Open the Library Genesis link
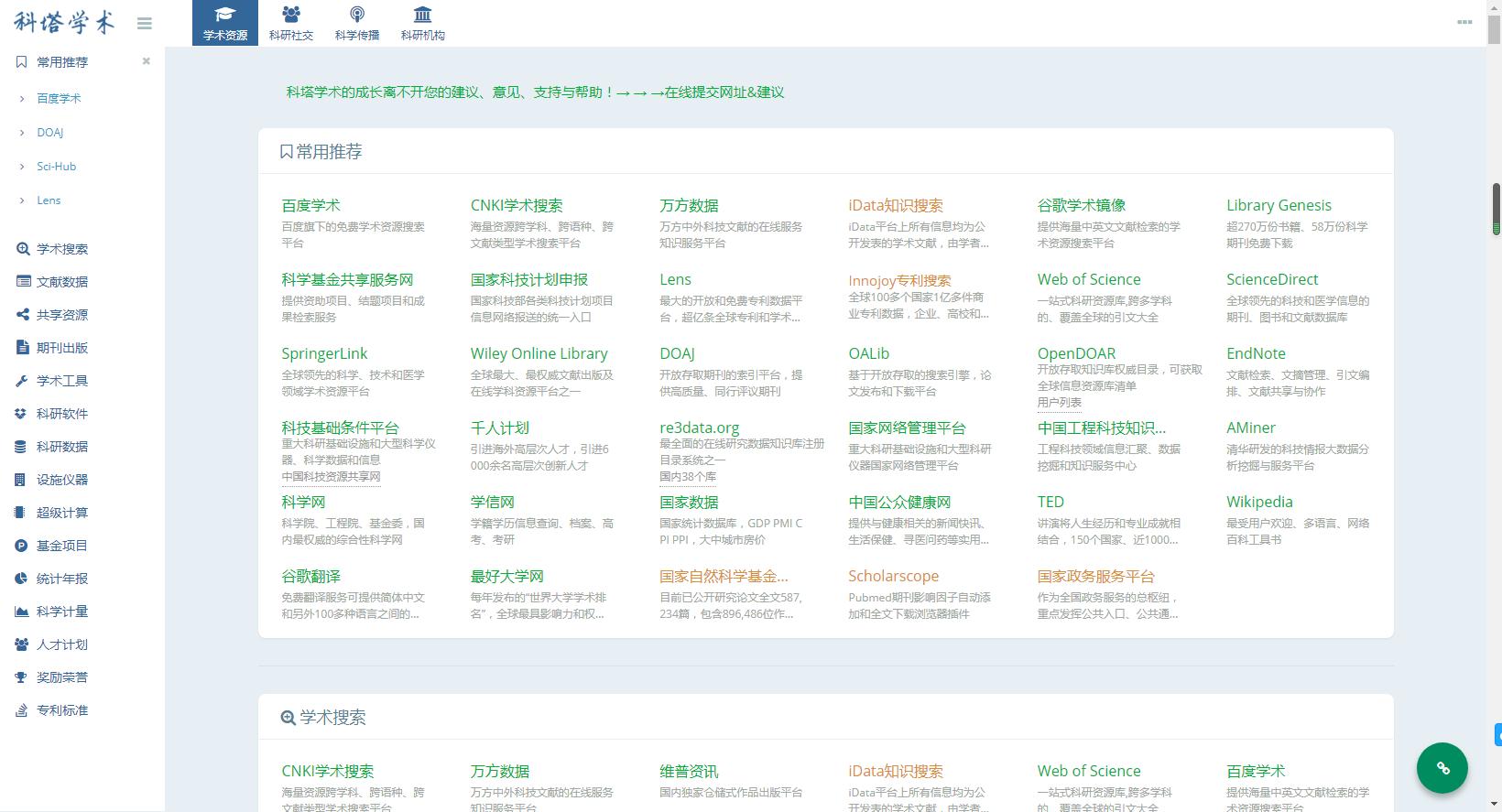The image size is (1502, 812). click(1279, 206)
